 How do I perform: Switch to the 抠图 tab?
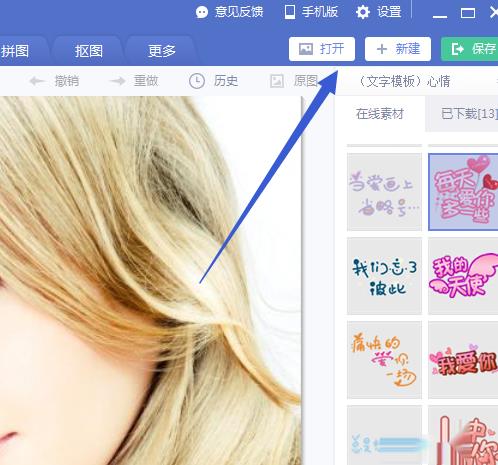click(x=88, y=51)
